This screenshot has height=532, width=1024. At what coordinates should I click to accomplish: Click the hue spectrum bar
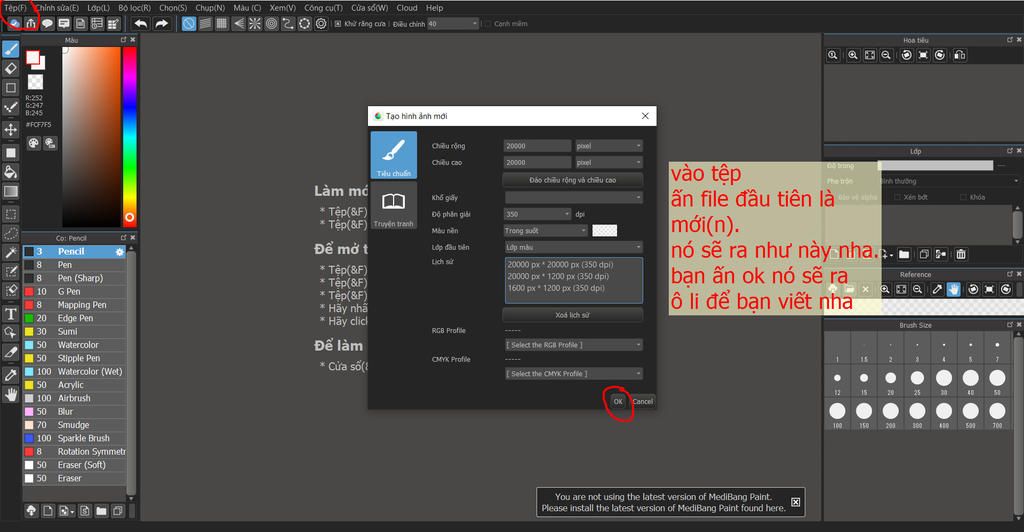129,137
